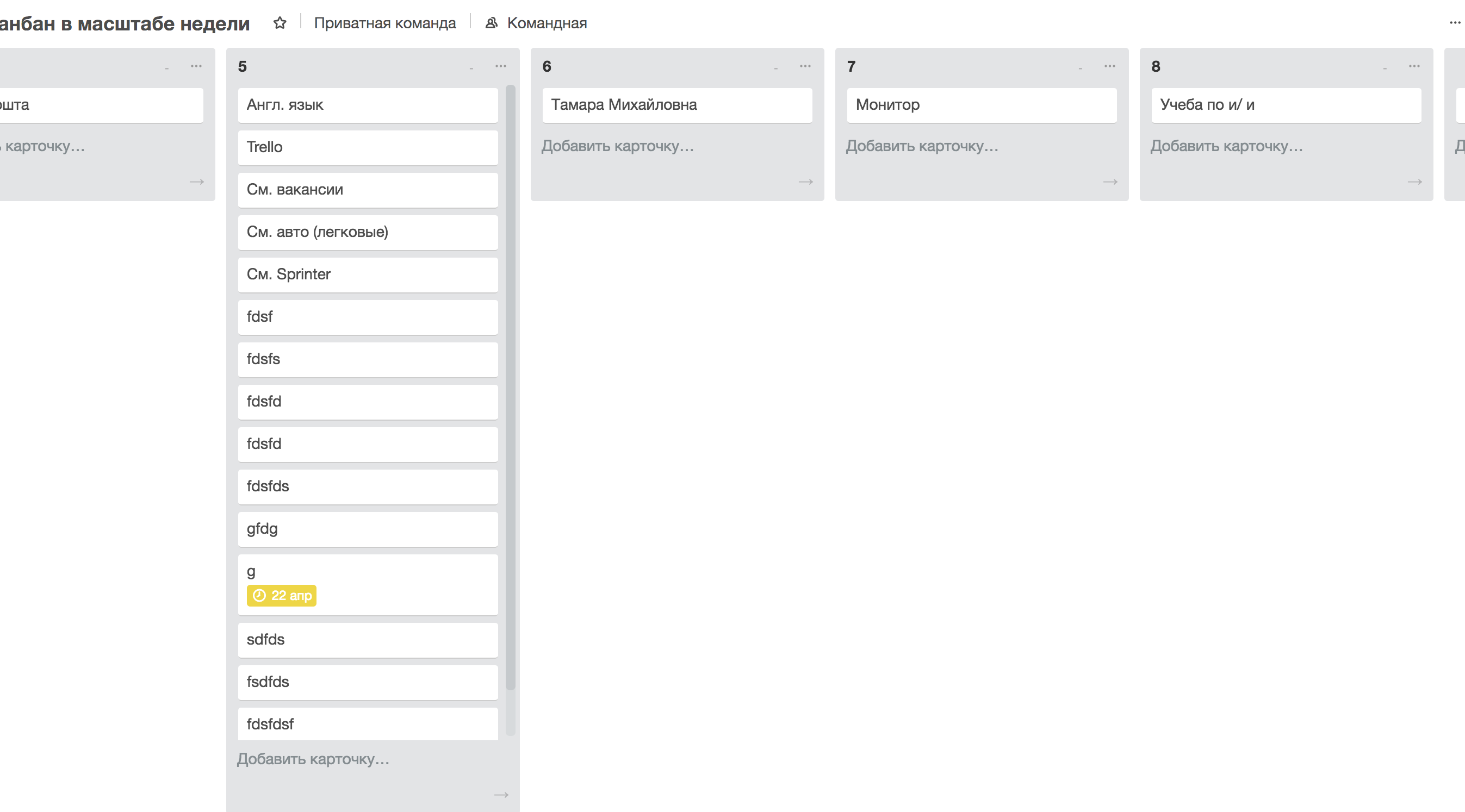The image size is (1465, 812).
Task: Collapse list 5 with the dash icon
Action: [x=471, y=68]
